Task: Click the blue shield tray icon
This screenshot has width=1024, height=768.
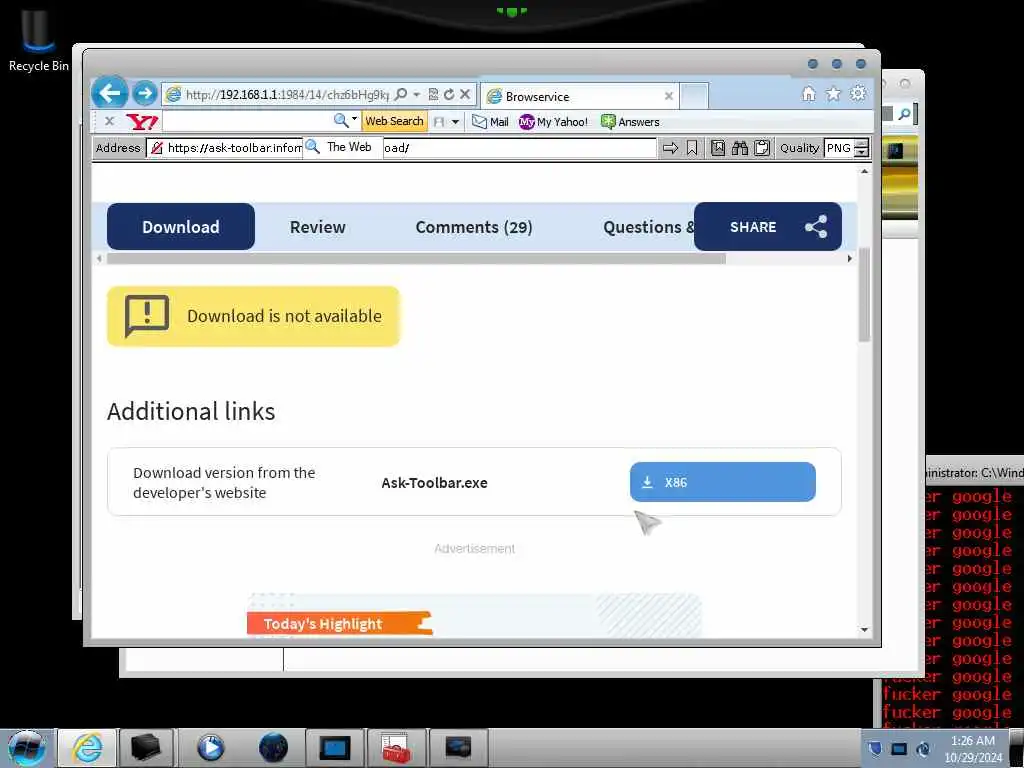Action: point(875,748)
